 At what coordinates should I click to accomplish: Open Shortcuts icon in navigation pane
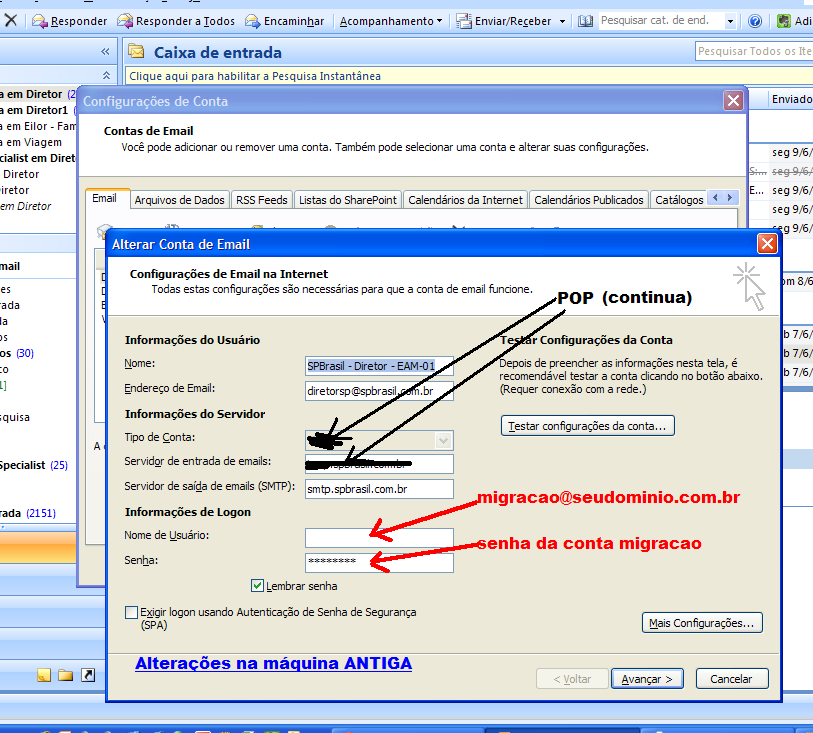[x=88, y=675]
